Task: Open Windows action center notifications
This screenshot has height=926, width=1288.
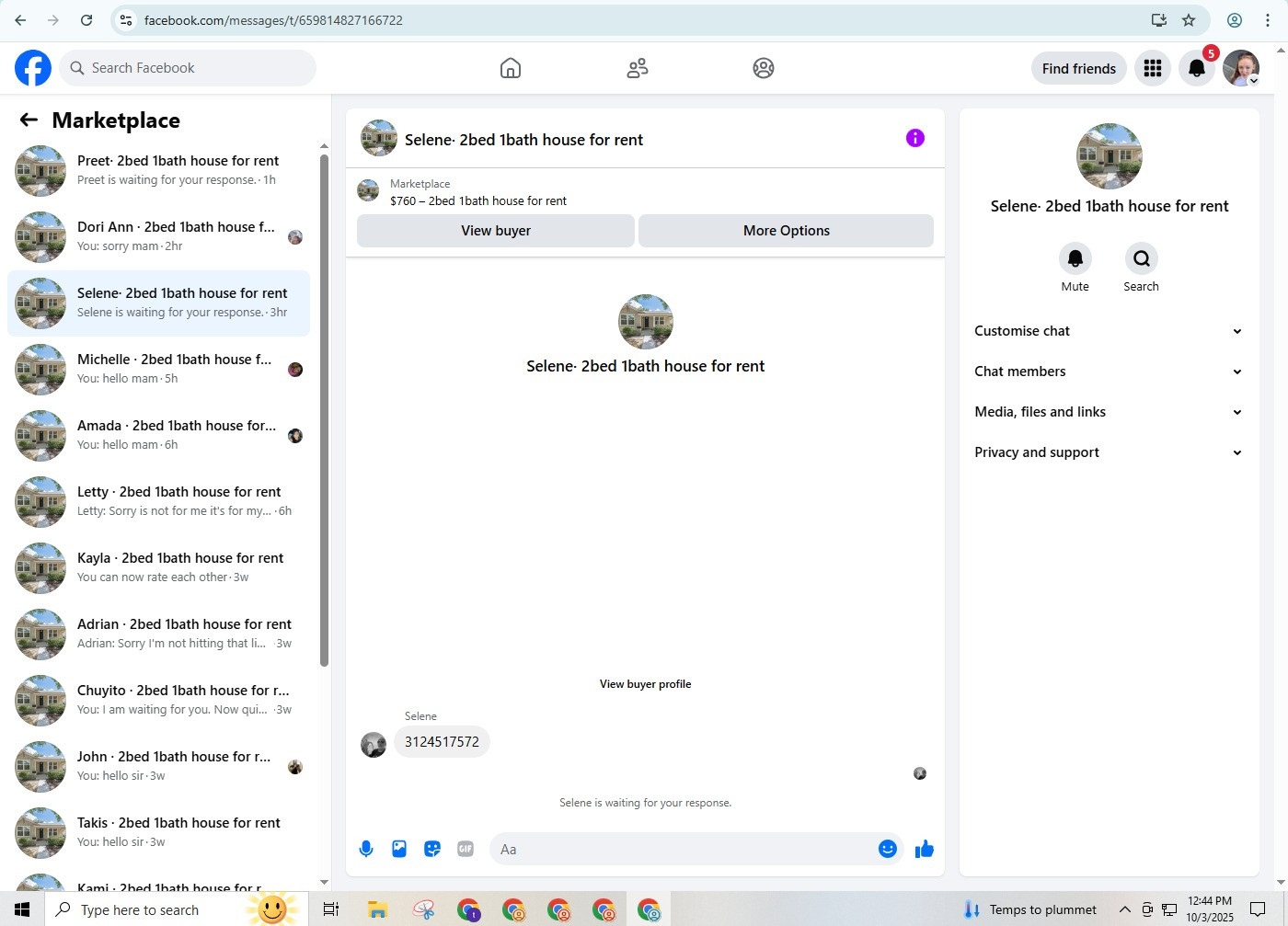Action: tap(1258, 909)
